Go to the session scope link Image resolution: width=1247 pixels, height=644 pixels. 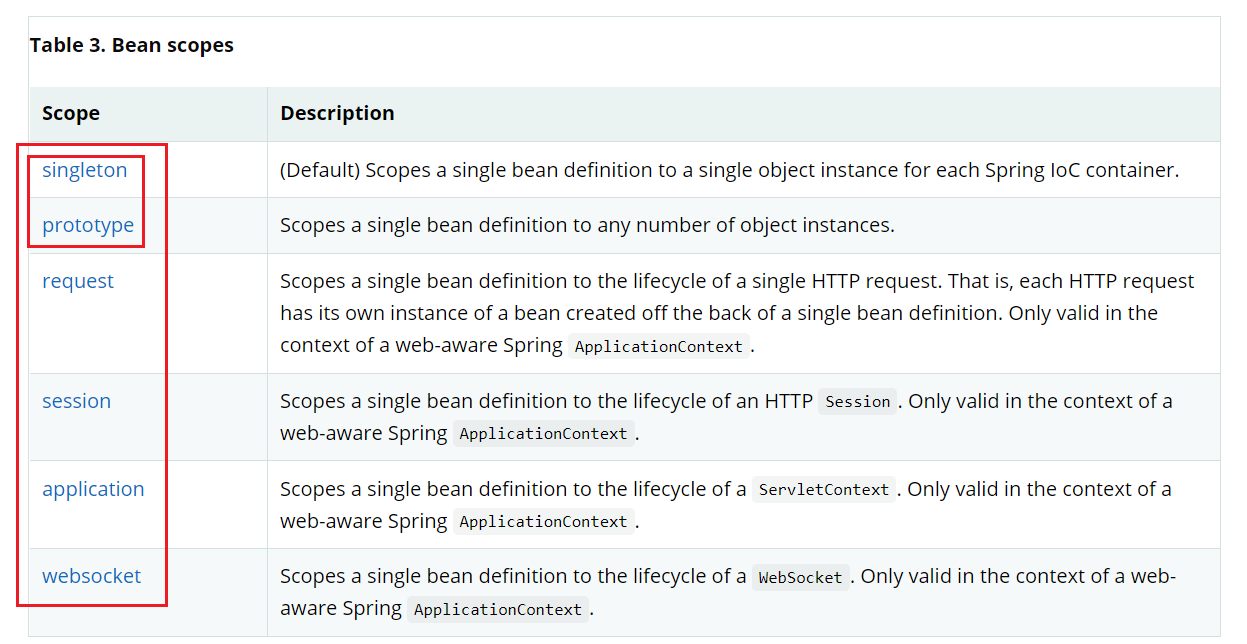[76, 401]
